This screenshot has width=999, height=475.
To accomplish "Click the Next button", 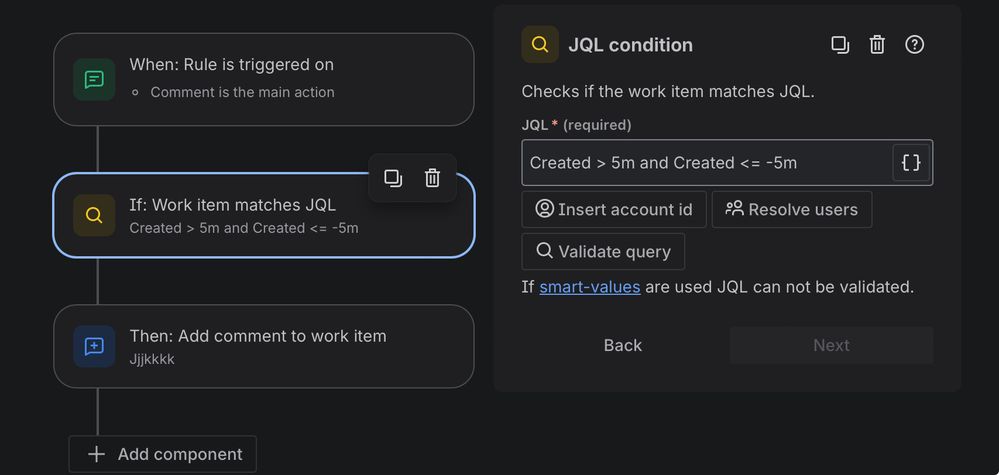I will tap(831, 346).
